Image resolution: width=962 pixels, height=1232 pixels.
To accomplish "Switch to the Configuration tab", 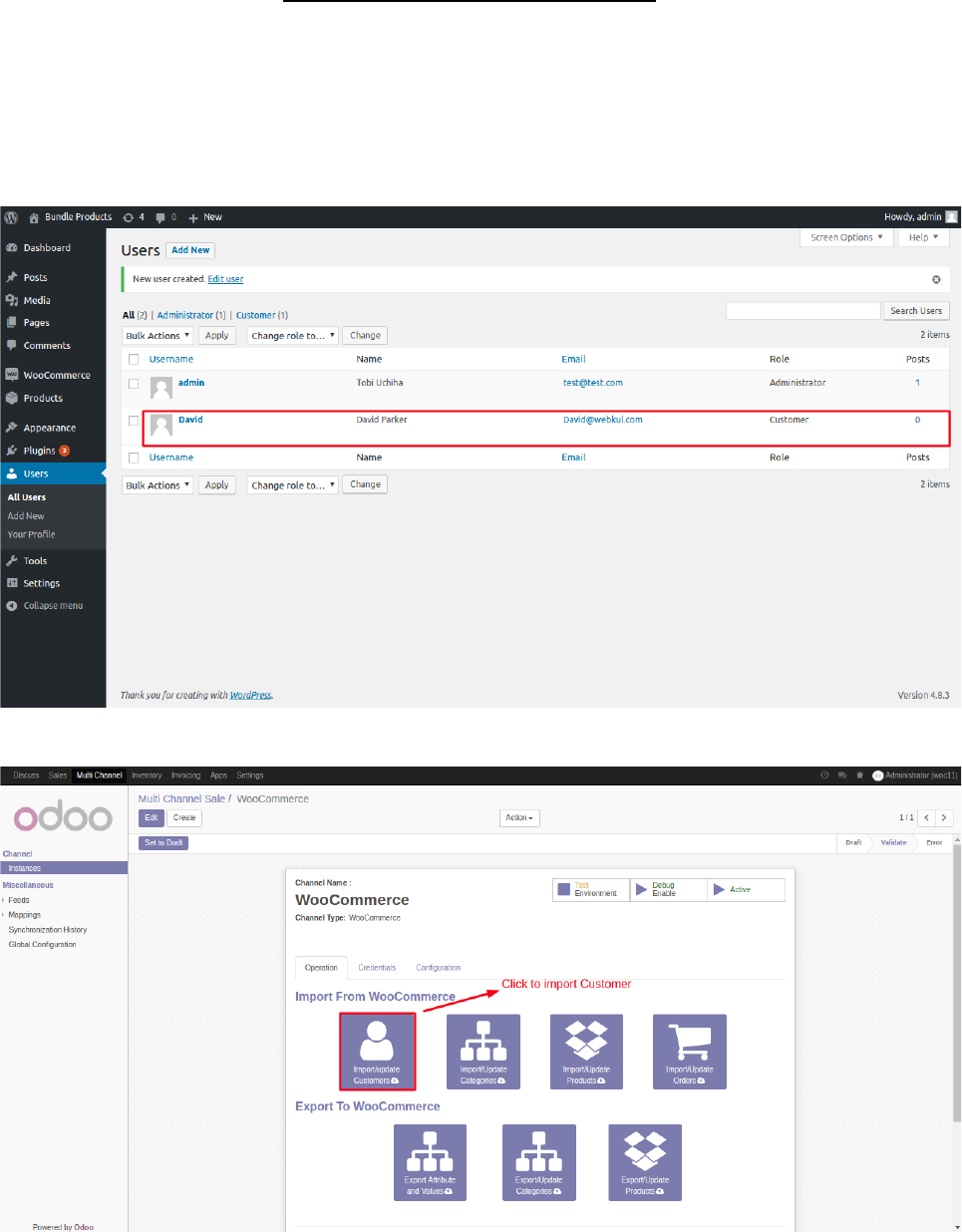I will click(439, 968).
